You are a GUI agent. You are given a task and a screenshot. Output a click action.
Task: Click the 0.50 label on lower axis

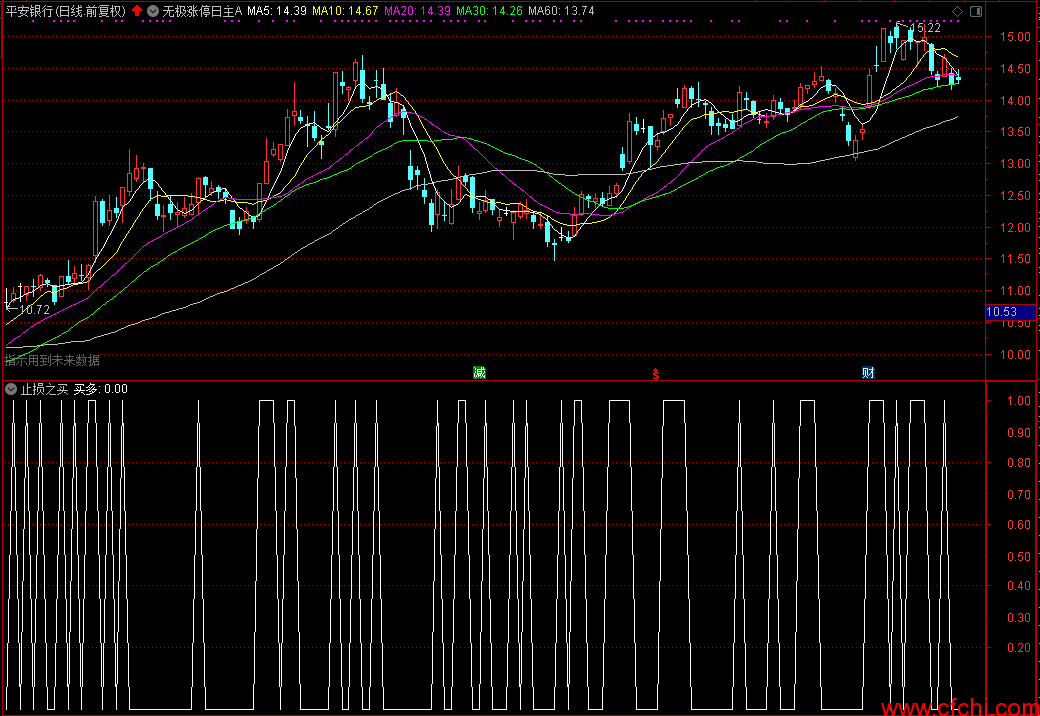pyautogui.click(x=1019, y=556)
